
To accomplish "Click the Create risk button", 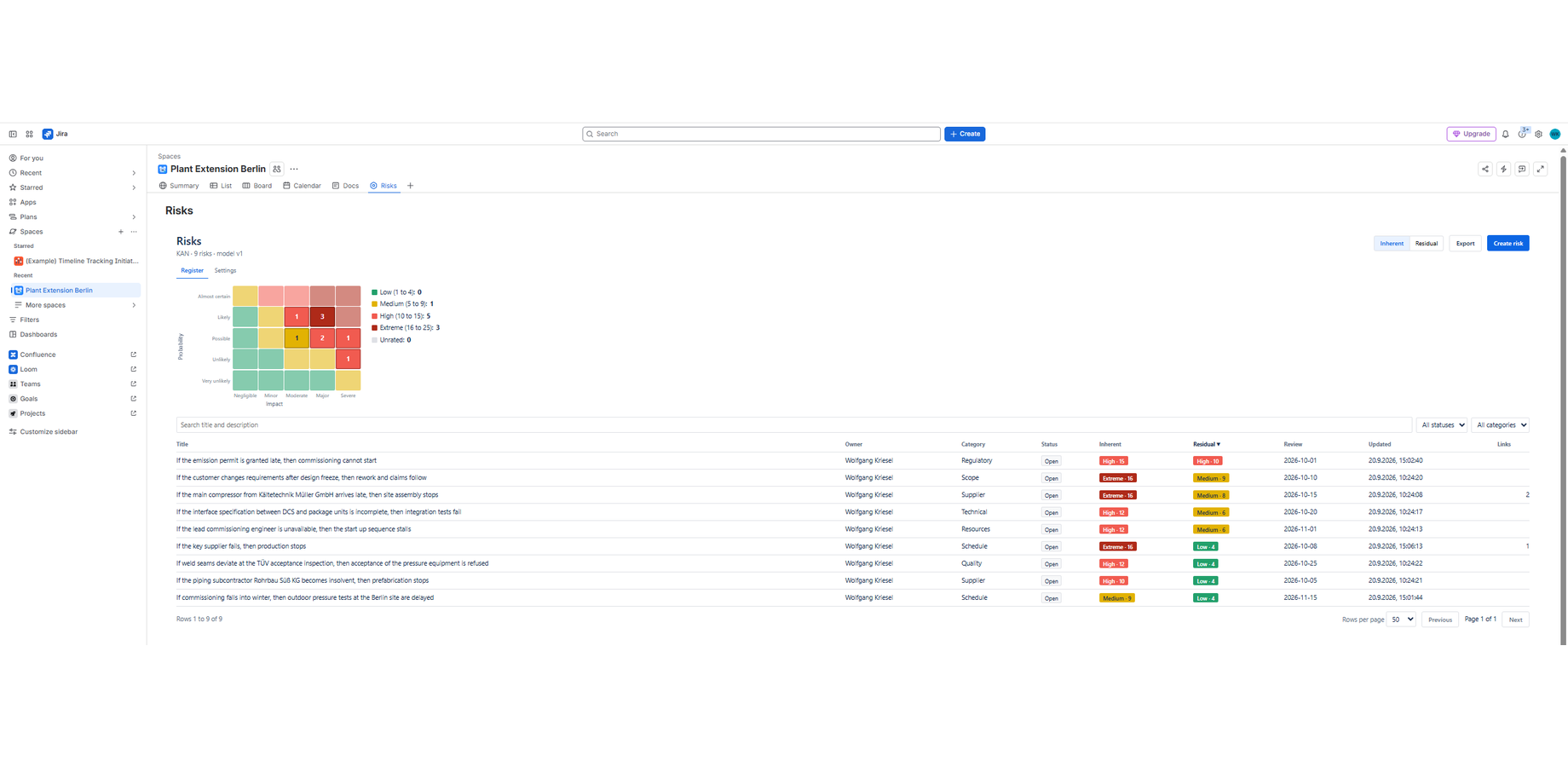I will (x=1508, y=243).
